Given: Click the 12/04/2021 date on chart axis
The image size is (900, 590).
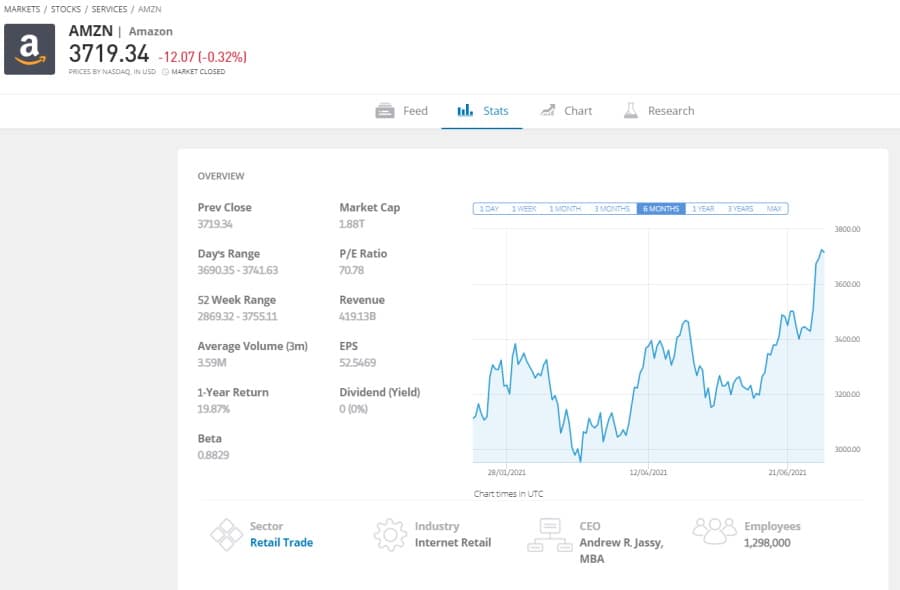Looking at the screenshot, I should [648, 472].
